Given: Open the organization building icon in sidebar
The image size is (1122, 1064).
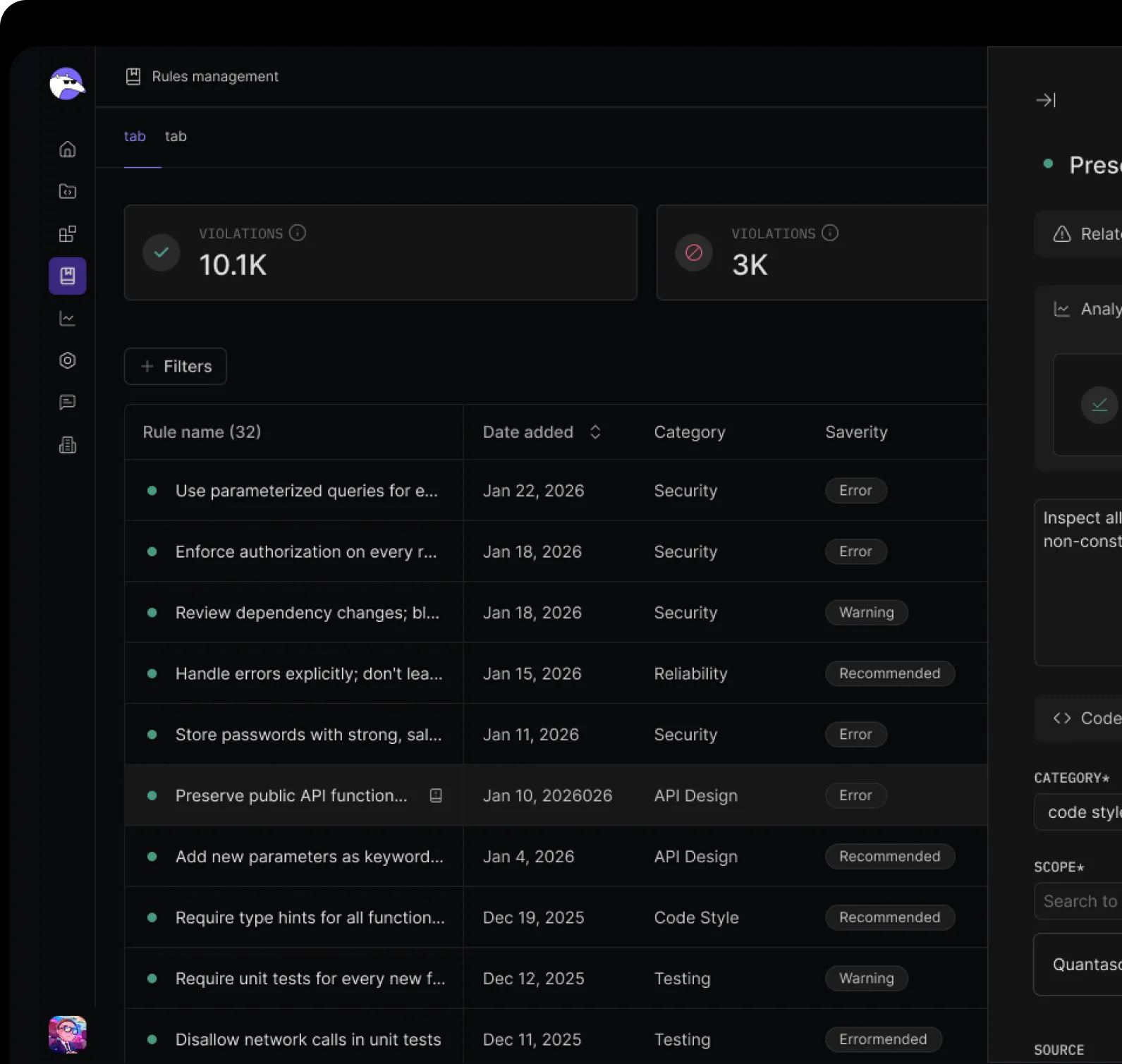Looking at the screenshot, I should [68, 445].
